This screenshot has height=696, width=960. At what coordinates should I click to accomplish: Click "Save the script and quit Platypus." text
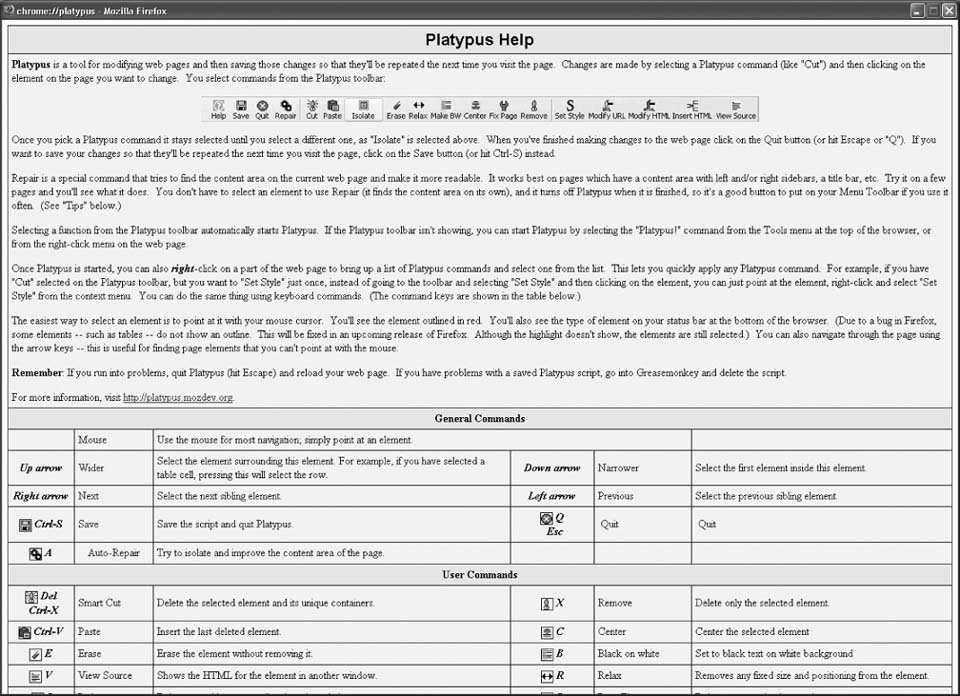pyautogui.click(x=225, y=524)
